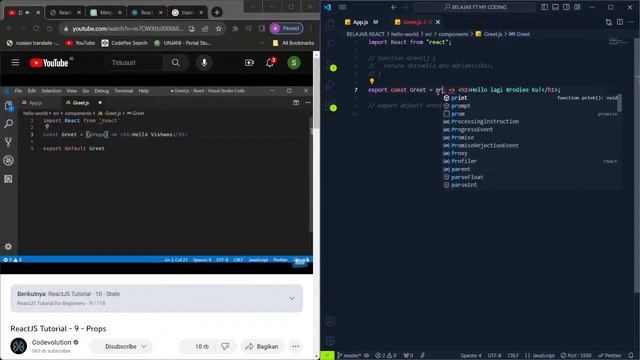Open the YouTube guide hamburger menu
This screenshot has width=640, height=360.
15,62
